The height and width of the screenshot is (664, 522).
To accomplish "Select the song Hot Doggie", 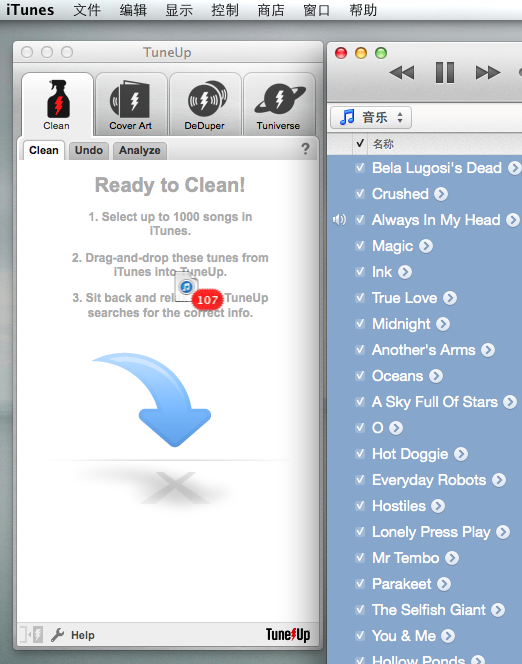I will (410, 454).
